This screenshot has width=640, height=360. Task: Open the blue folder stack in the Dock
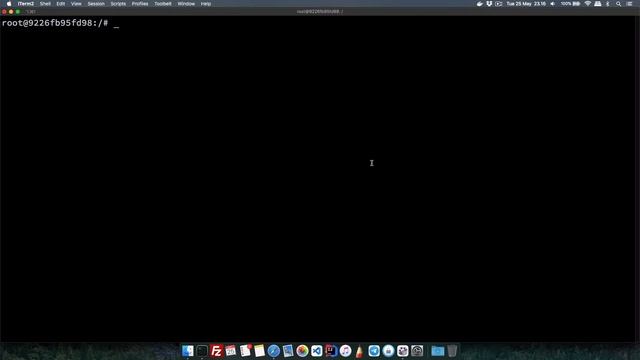438,351
